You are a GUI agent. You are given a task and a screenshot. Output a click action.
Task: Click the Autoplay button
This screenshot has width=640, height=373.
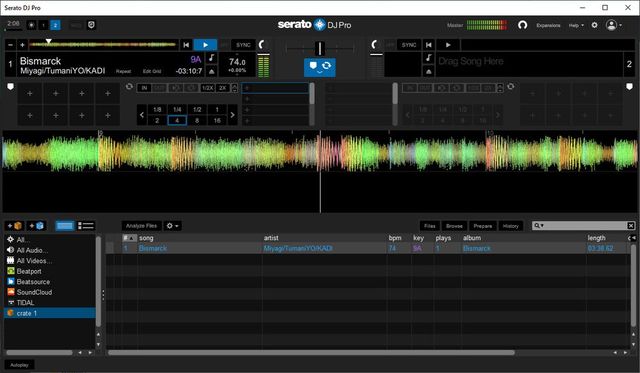(19, 365)
